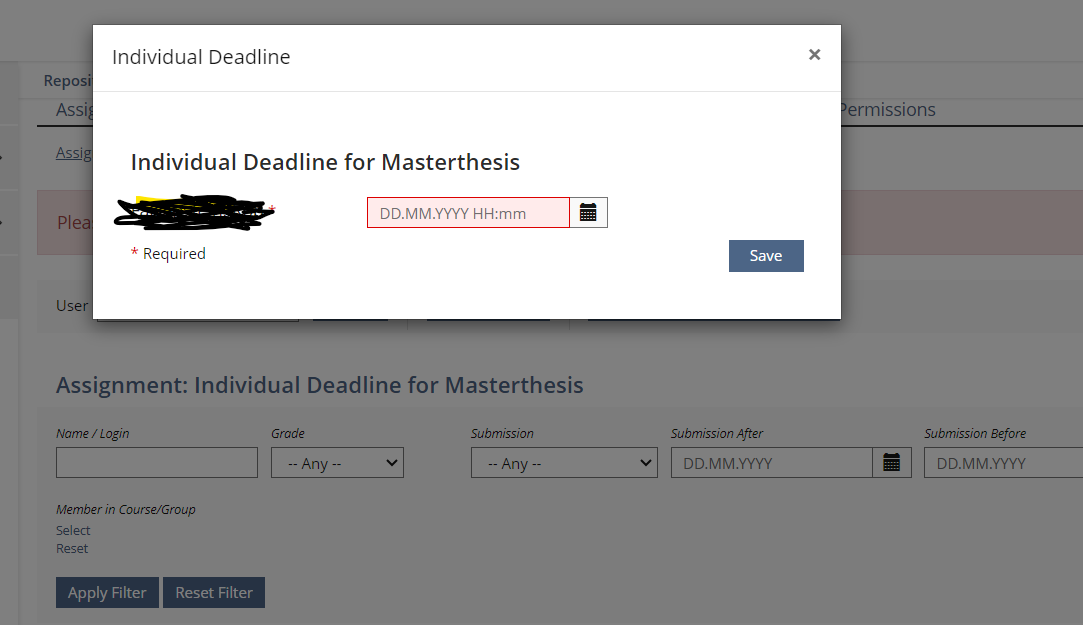Image resolution: width=1083 pixels, height=625 pixels.
Task: Close the Individual Deadline dialog
Action: (814, 55)
